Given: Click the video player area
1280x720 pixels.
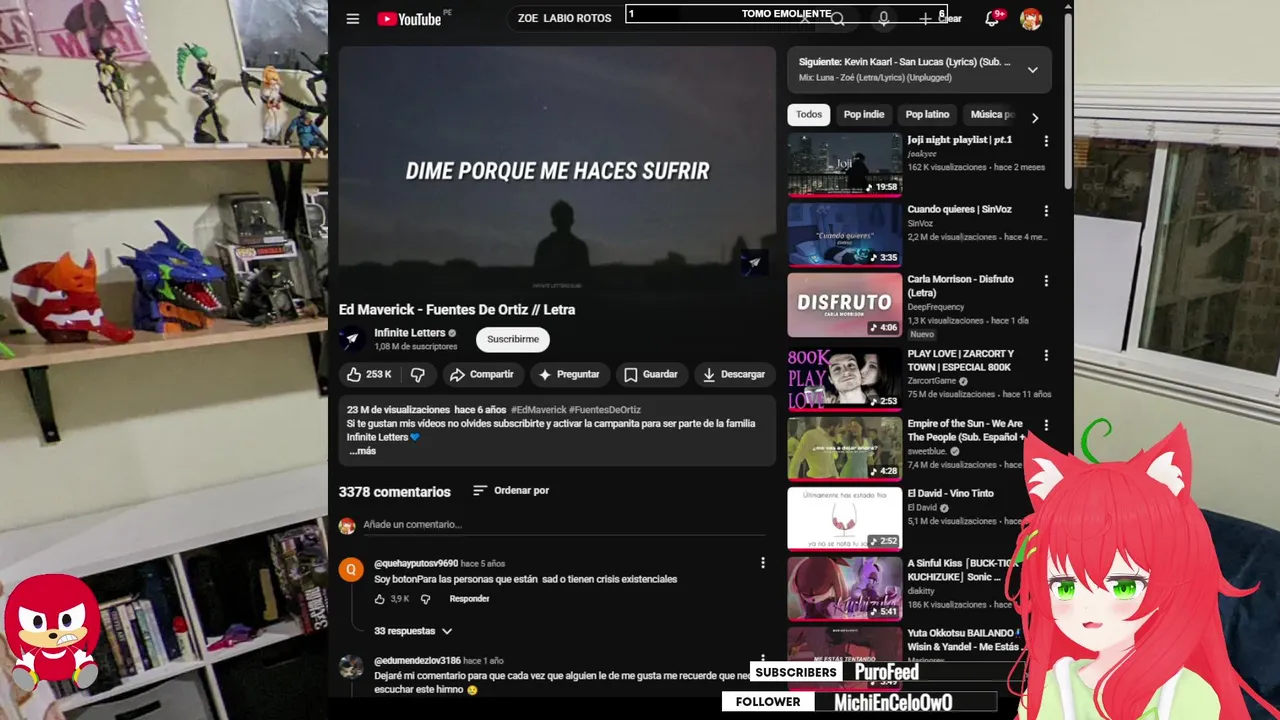Looking at the screenshot, I should (x=557, y=170).
